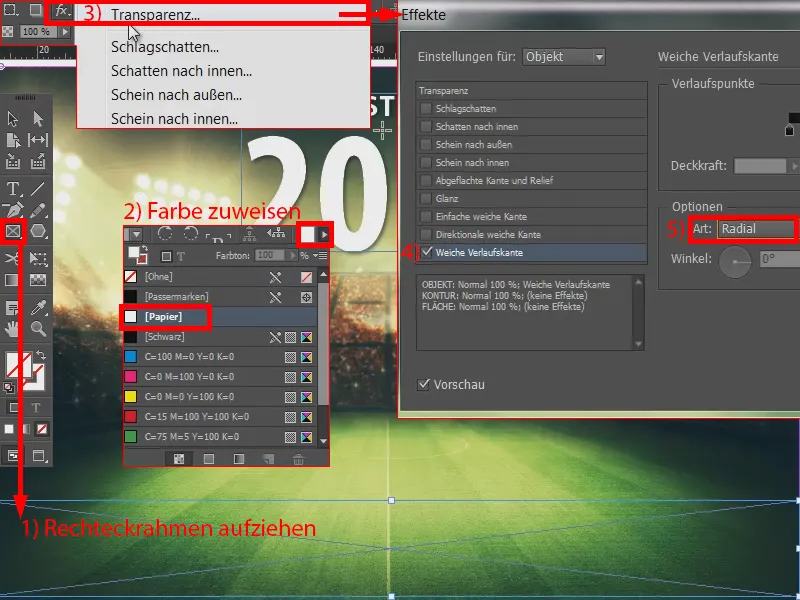Choose Schein nach innen… menu entry

[174, 119]
